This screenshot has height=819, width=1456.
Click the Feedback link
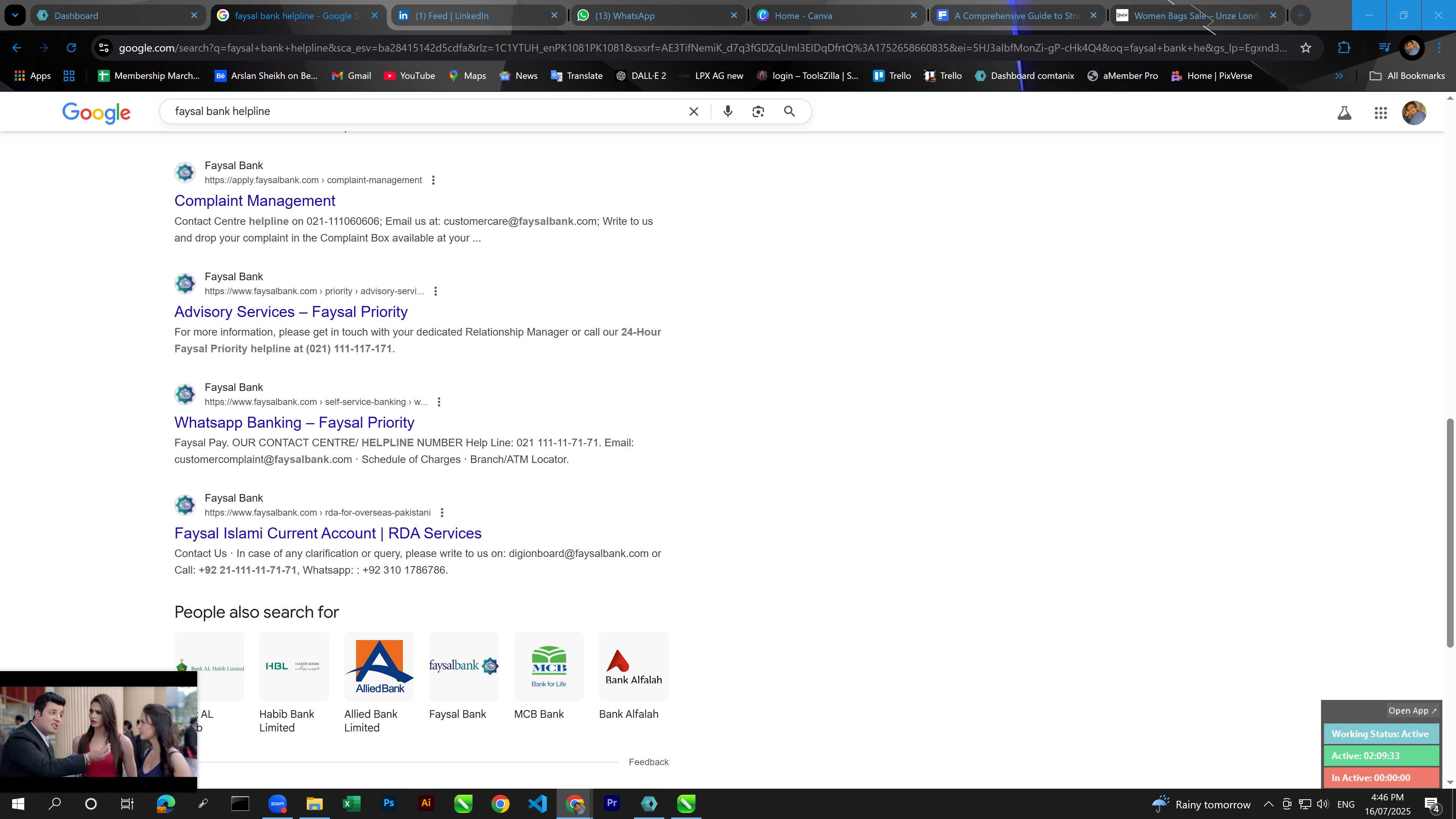[648, 762]
